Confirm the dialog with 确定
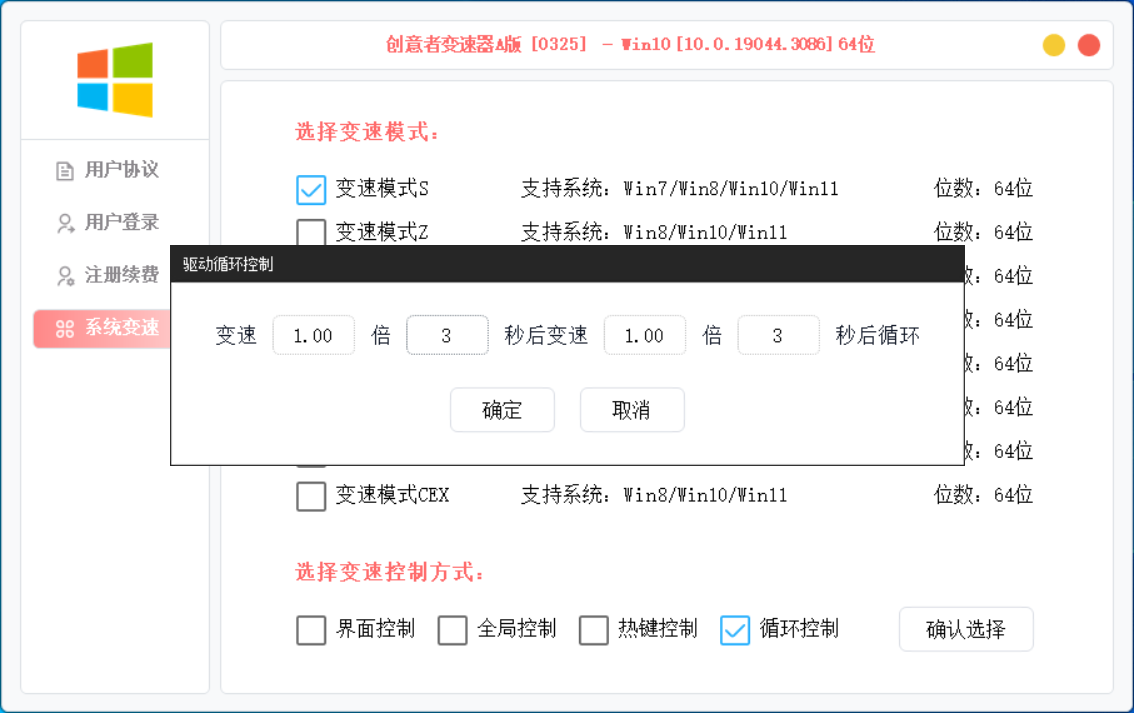This screenshot has height=713, width=1134. 502,410
